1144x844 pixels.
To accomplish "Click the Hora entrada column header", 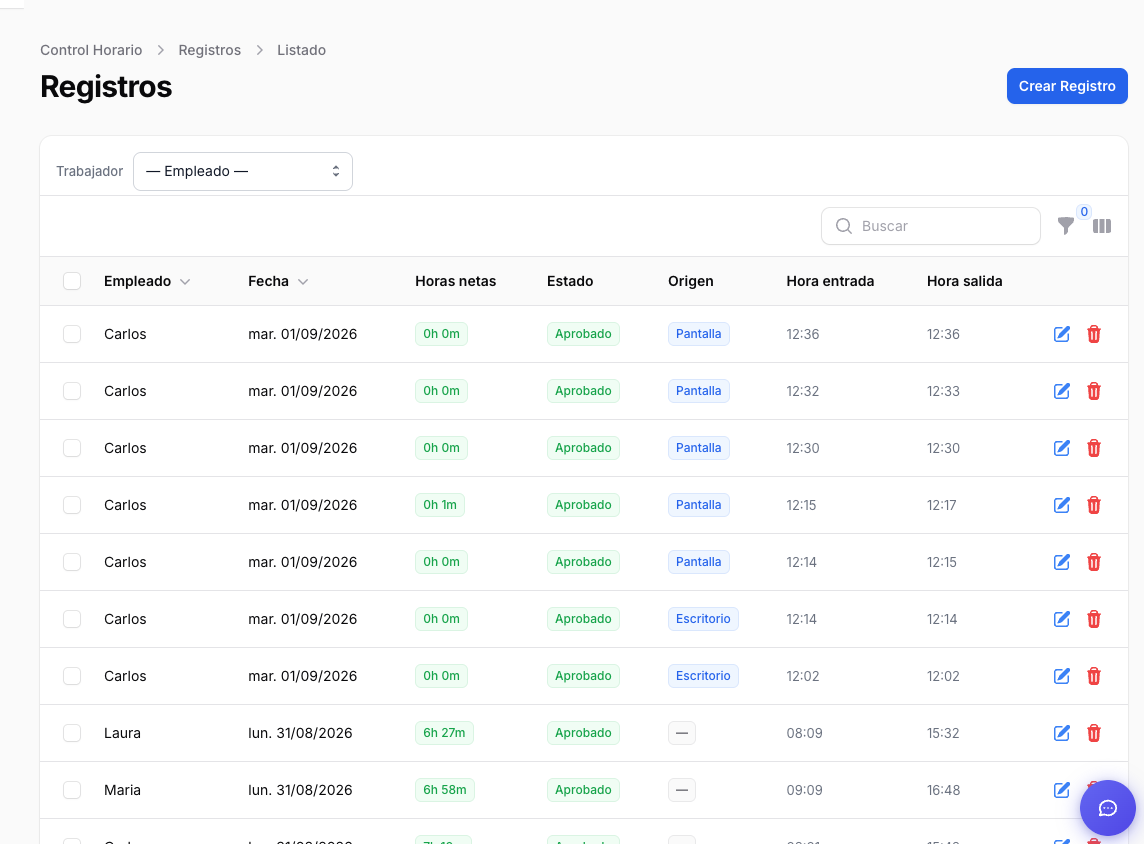I will (830, 281).
